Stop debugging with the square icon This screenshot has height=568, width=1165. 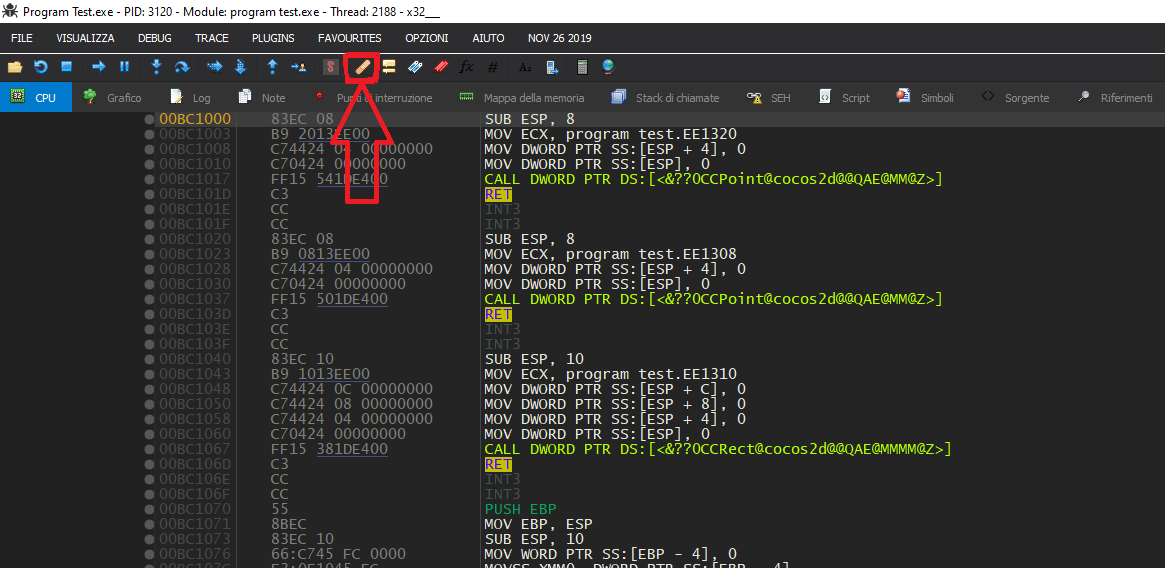click(x=66, y=67)
